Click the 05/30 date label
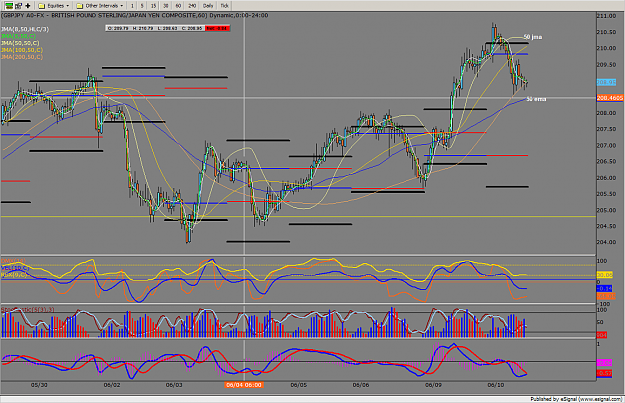The height and width of the screenshot is (403, 625). coord(39,385)
